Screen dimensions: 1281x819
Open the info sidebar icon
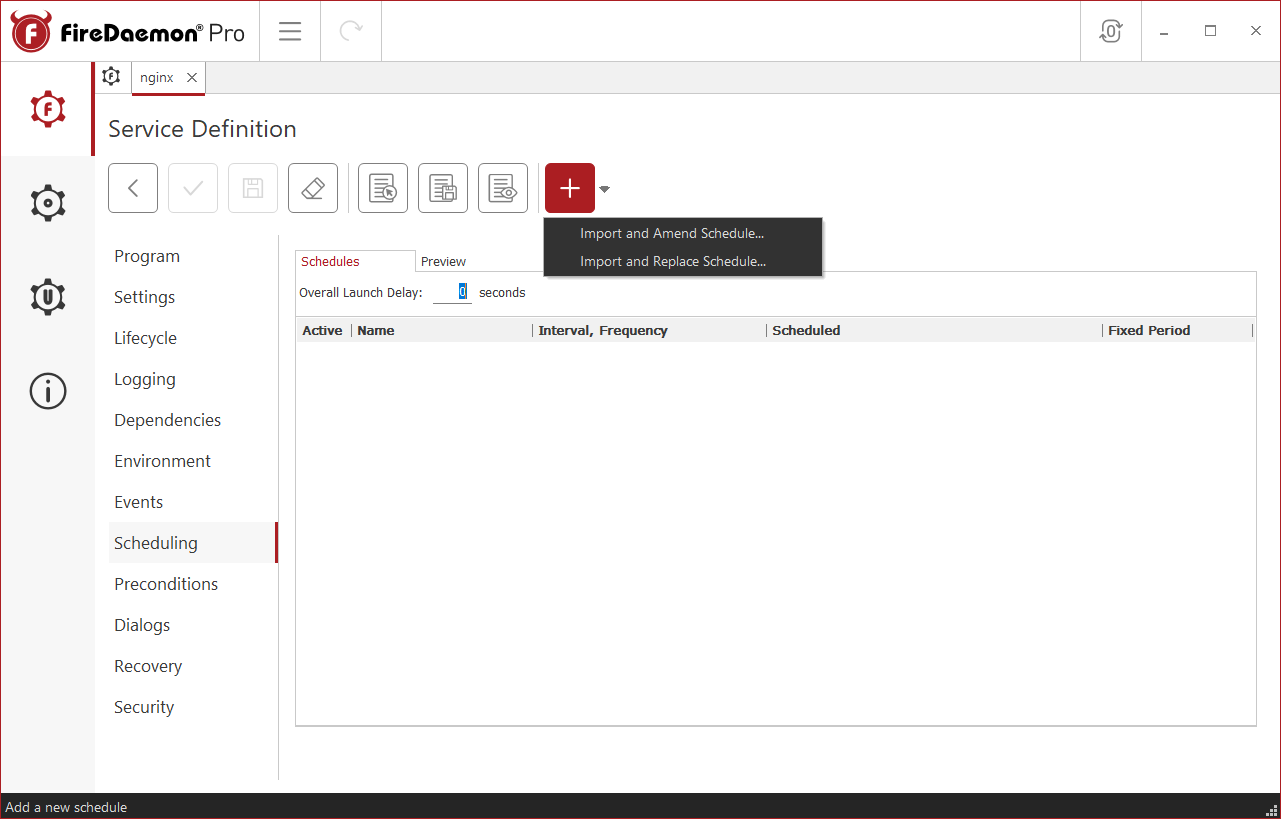pos(48,391)
